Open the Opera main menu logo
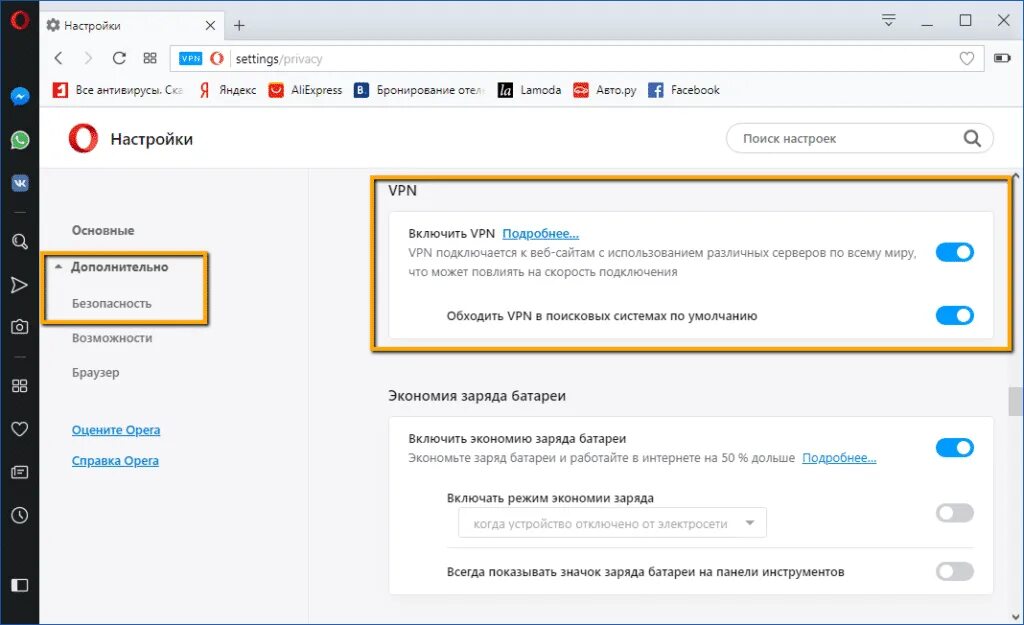Image resolution: width=1024 pixels, height=625 pixels. pyautogui.click(x=20, y=21)
